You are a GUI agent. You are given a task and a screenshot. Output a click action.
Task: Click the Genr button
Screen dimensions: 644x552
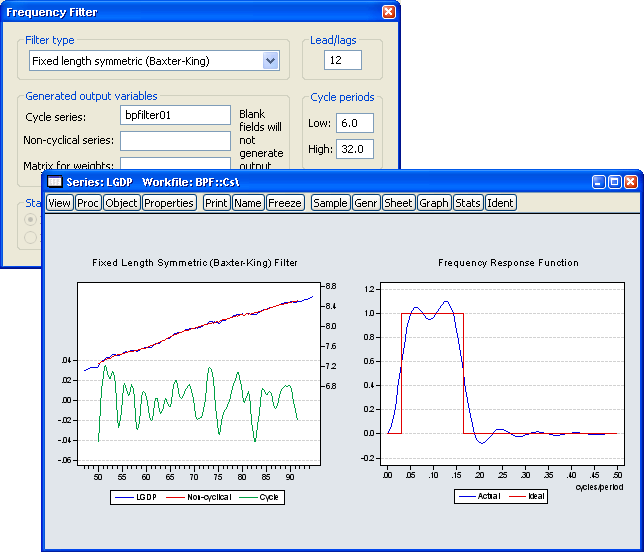click(x=366, y=203)
